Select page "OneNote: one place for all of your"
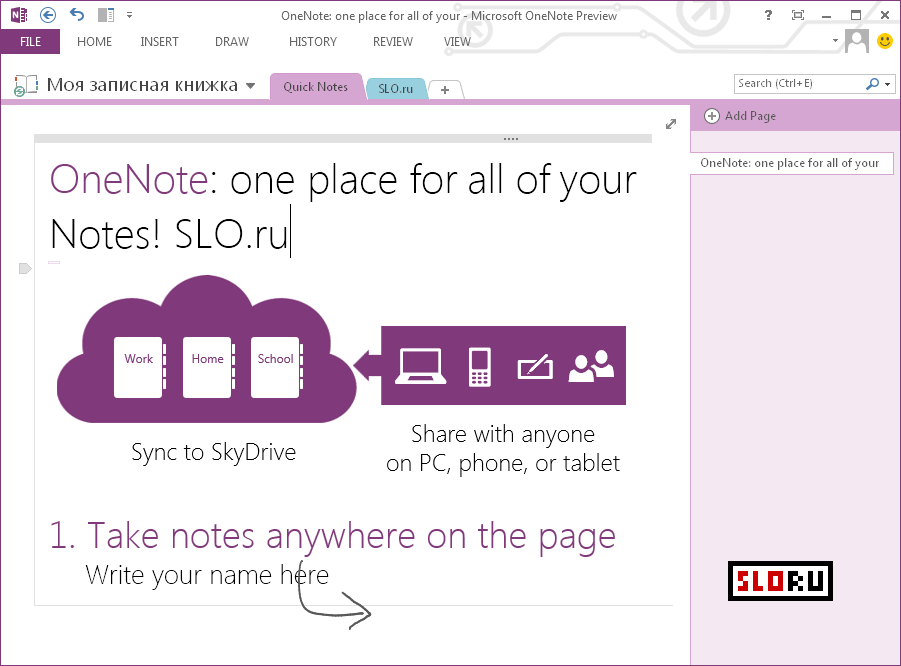This screenshot has width=901, height=666. click(791, 163)
